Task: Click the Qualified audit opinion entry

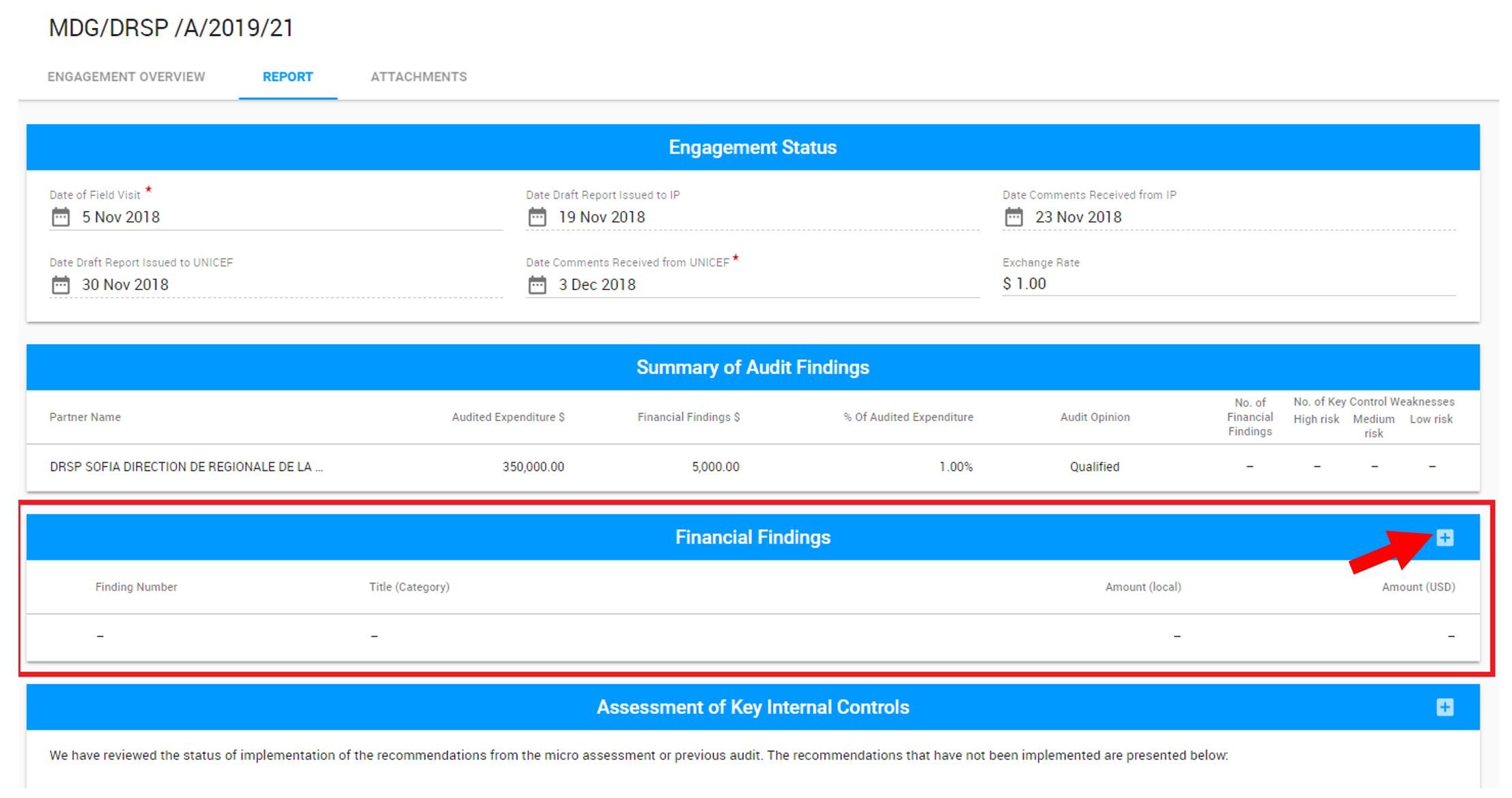Action: tap(1093, 467)
